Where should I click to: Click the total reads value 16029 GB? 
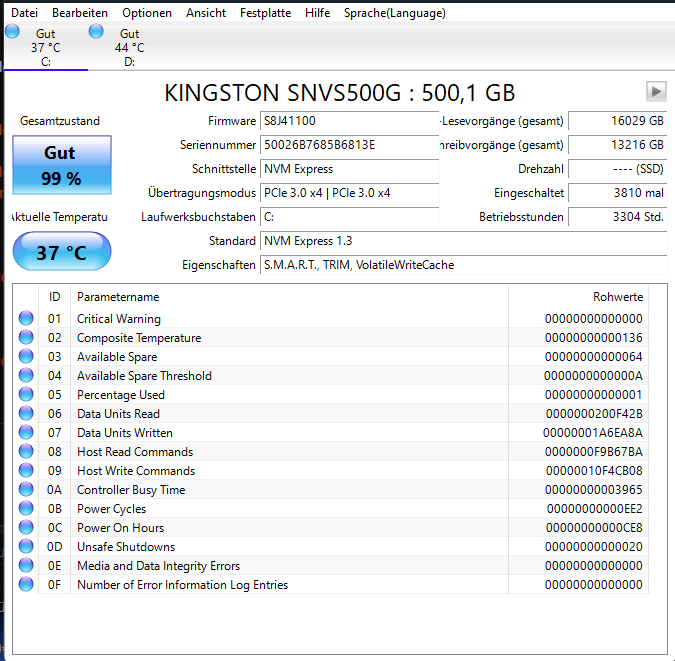coord(618,121)
